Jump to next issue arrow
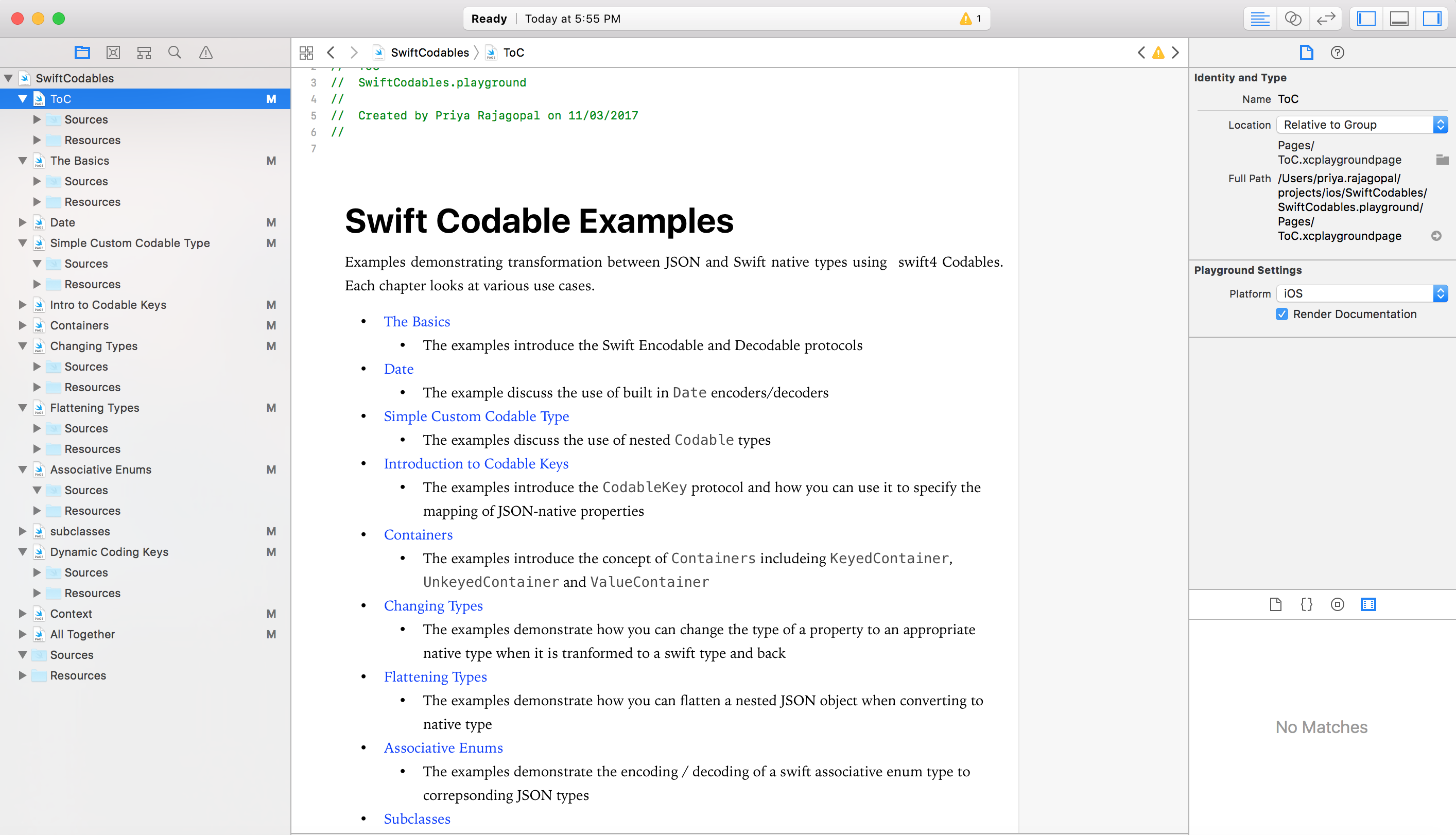Viewport: 1456px width, 835px height. point(1175,53)
